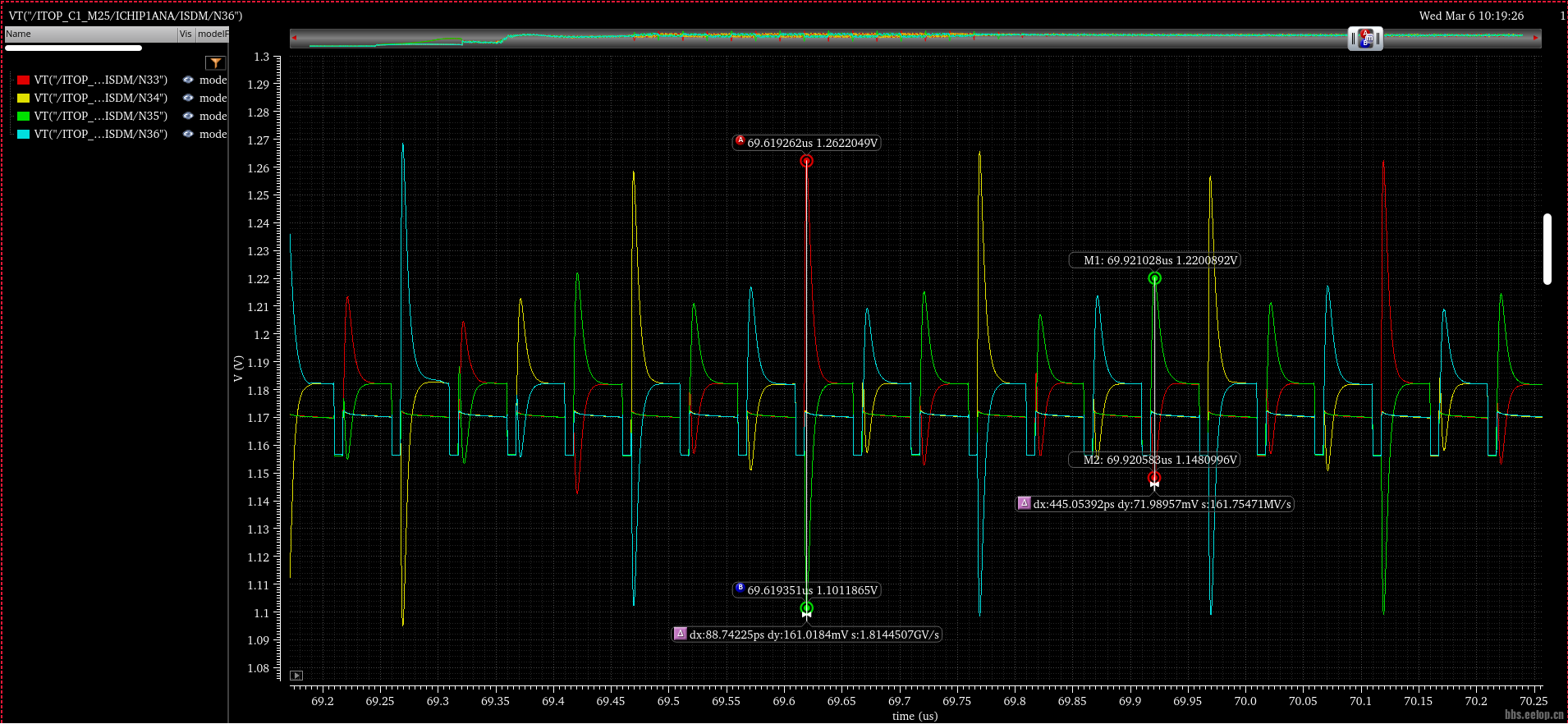Select the VT N35 signal name
The image size is (1568, 724).
click(x=100, y=116)
